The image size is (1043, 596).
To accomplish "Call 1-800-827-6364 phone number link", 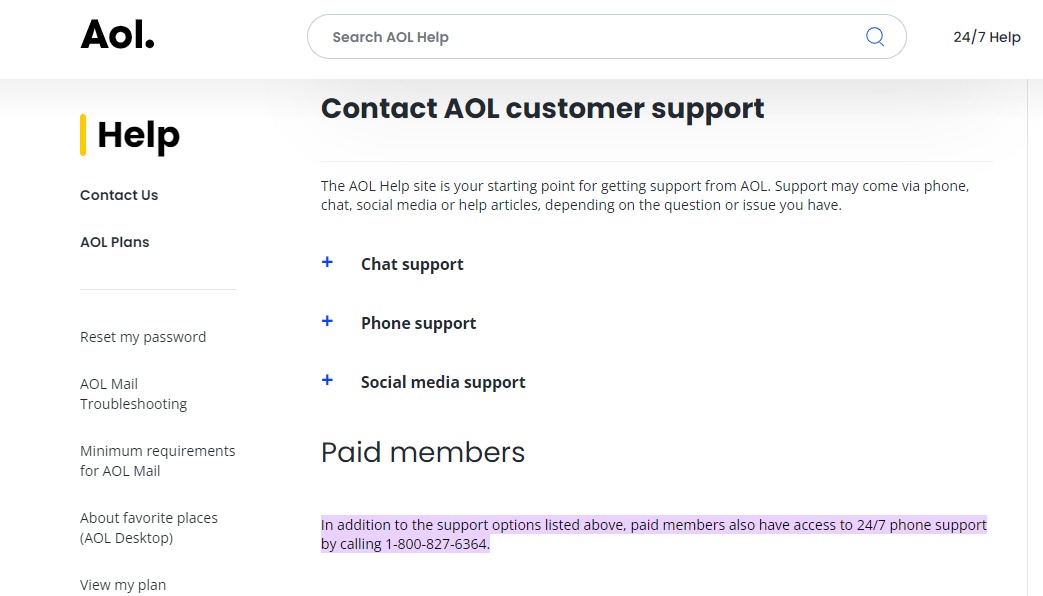I will pos(435,544).
